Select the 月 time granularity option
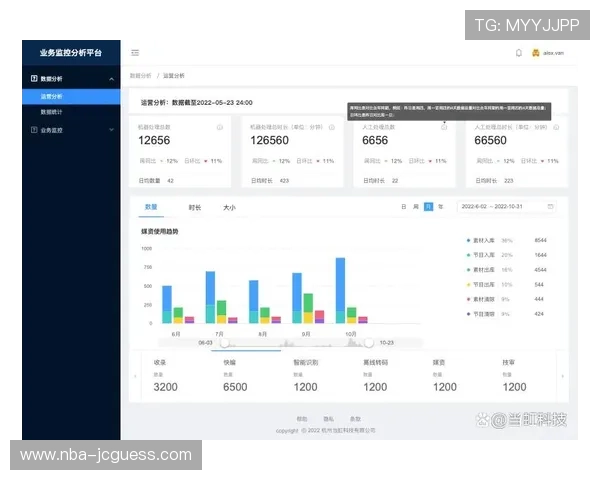The width and height of the screenshot is (600, 480). pos(428,206)
